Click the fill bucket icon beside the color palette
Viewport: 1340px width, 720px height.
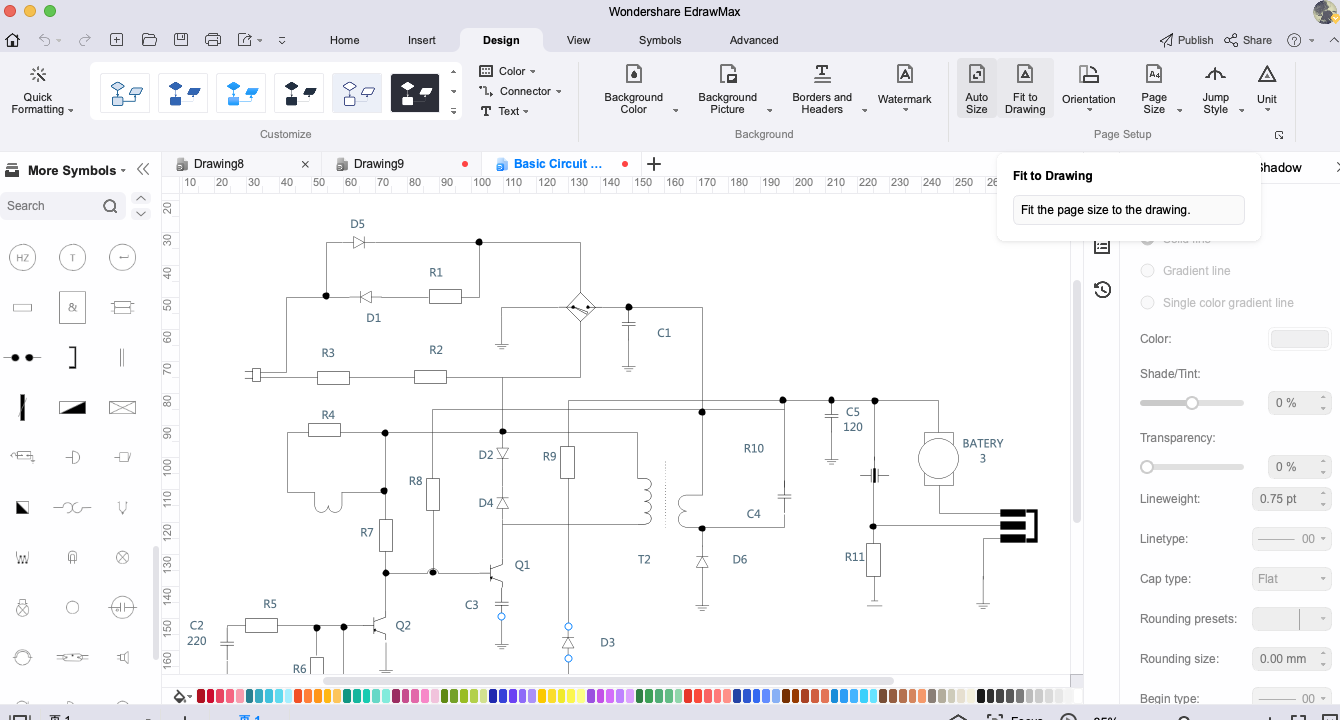point(181,696)
